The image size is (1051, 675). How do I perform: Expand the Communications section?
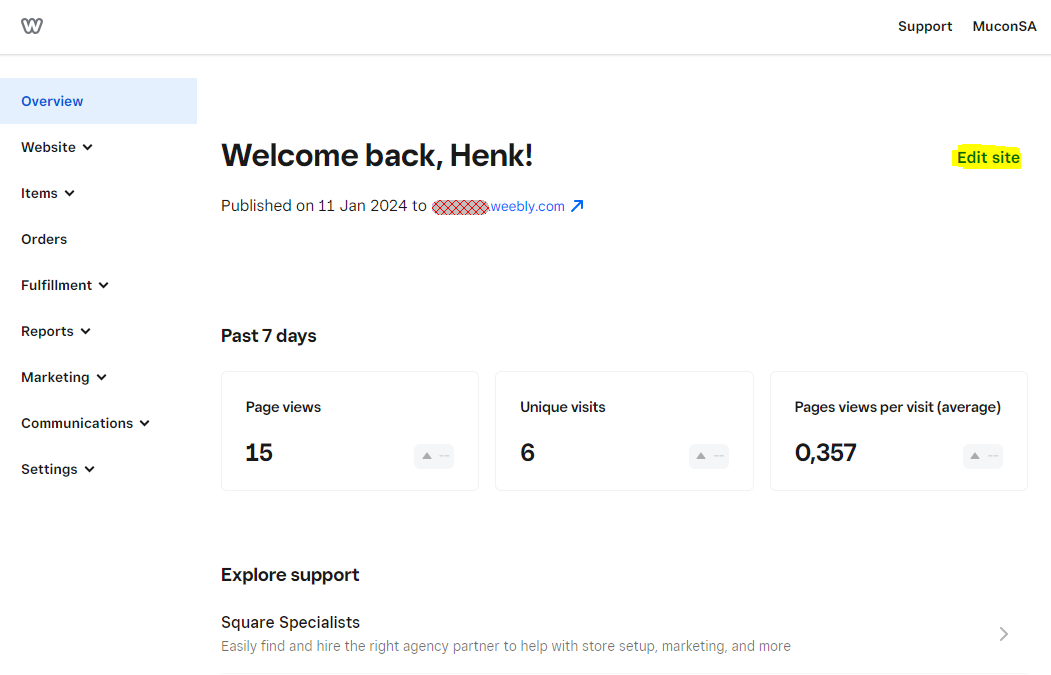click(x=85, y=423)
